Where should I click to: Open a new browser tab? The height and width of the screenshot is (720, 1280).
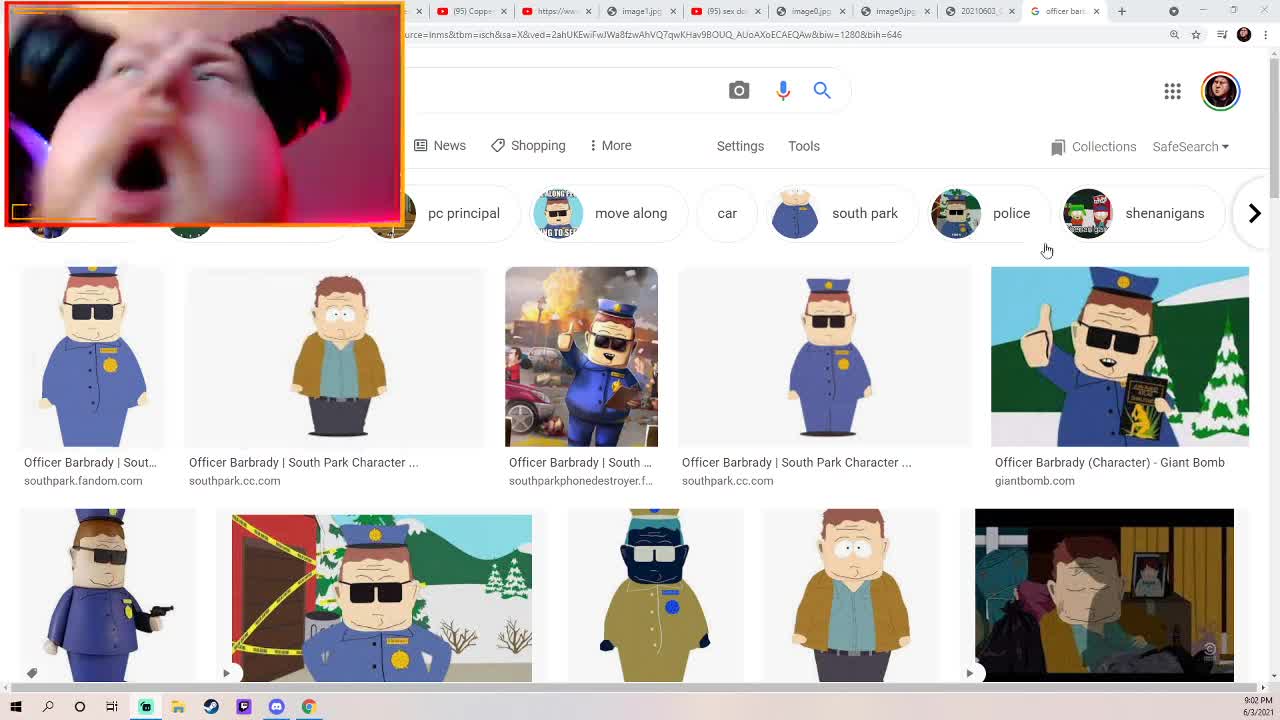(1122, 11)
